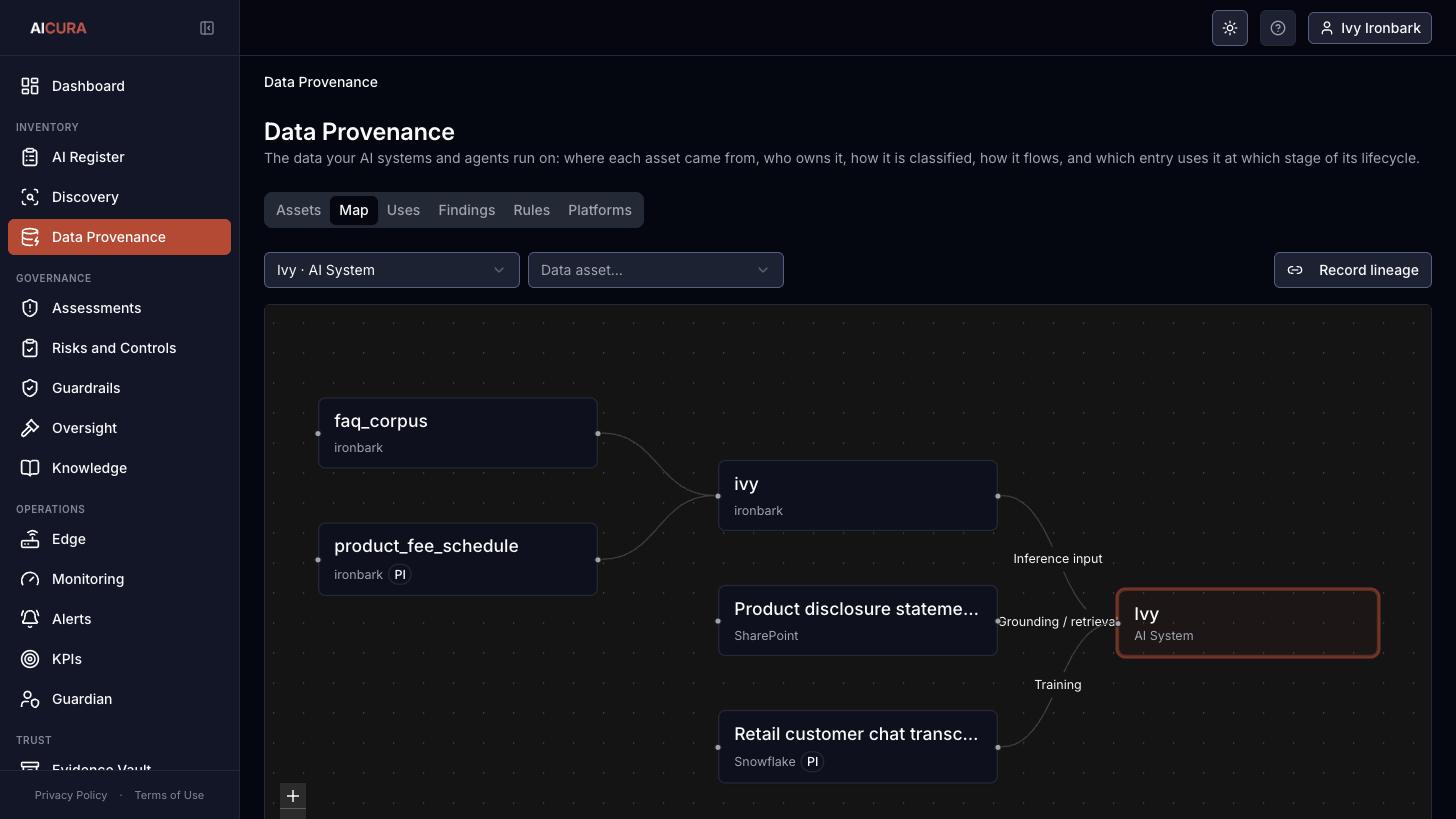This screenshot has height=819, width=1456.
Task: Open the help question mark icon
Action: coord(1278,28)
